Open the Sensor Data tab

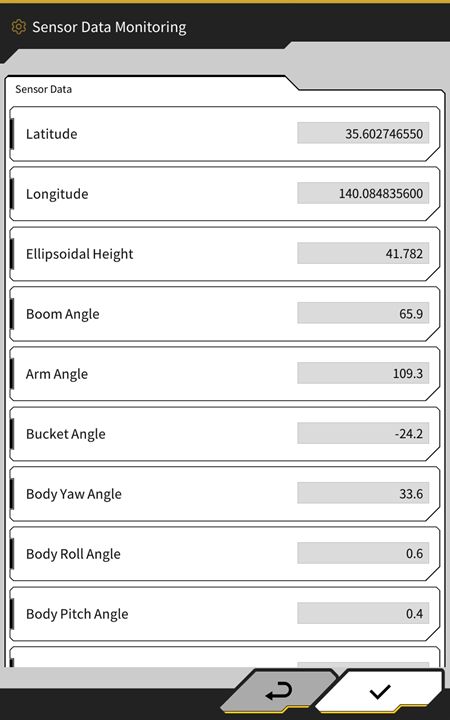[x=44, y=89]
